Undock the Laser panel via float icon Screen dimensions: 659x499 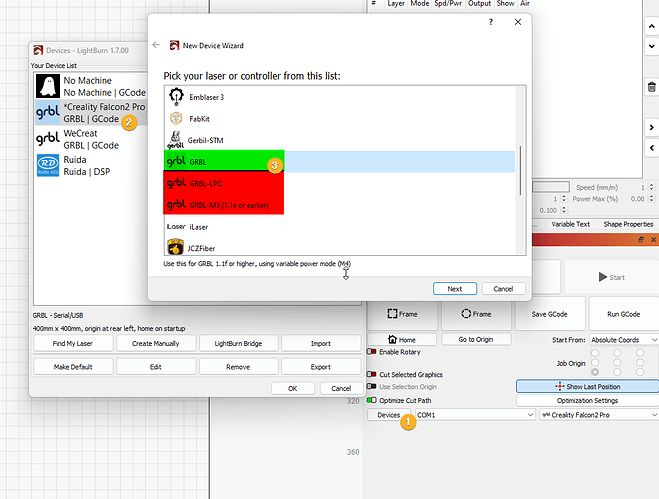(x=641, y=239)
